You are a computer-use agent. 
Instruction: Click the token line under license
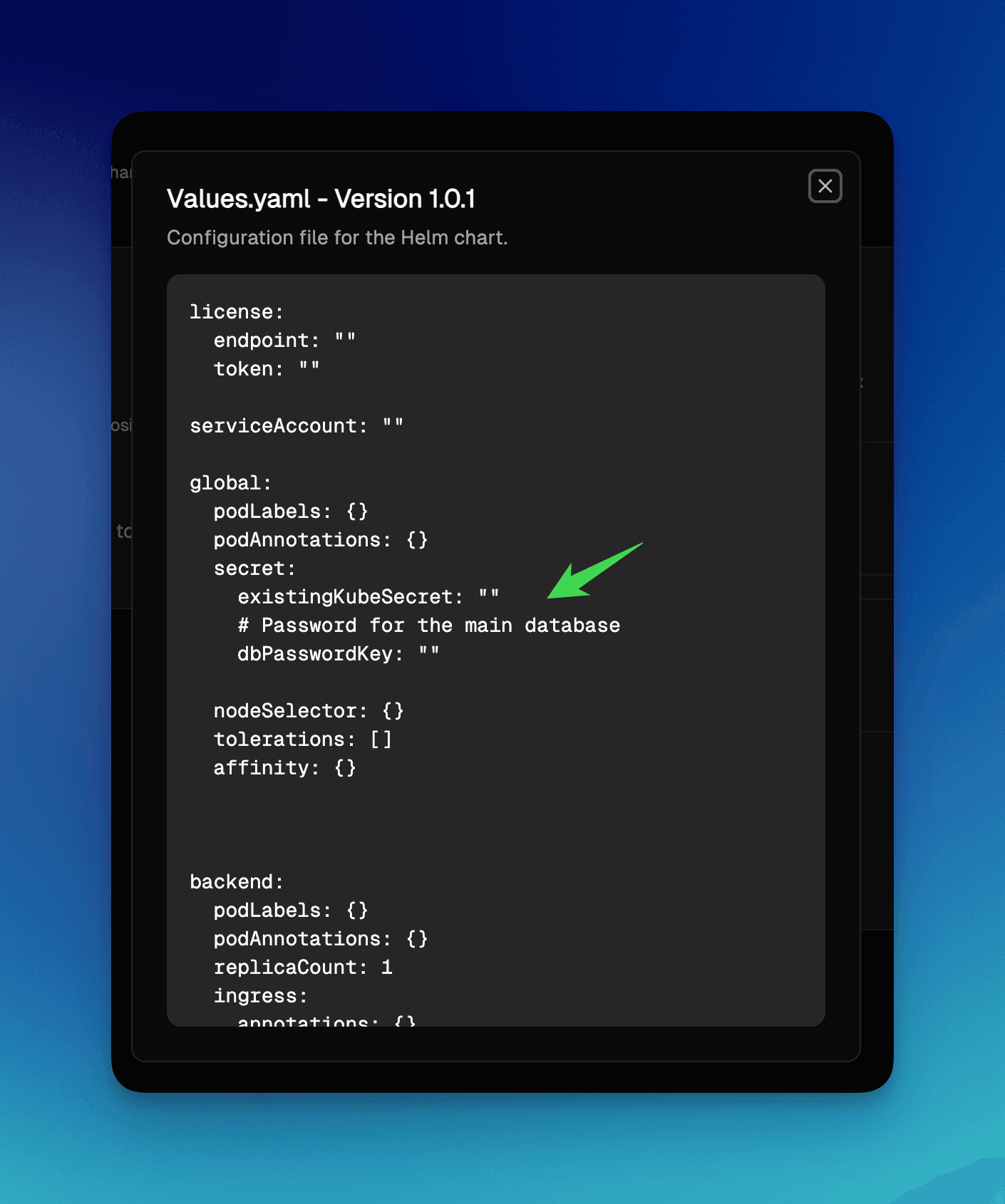pos(267,369)
